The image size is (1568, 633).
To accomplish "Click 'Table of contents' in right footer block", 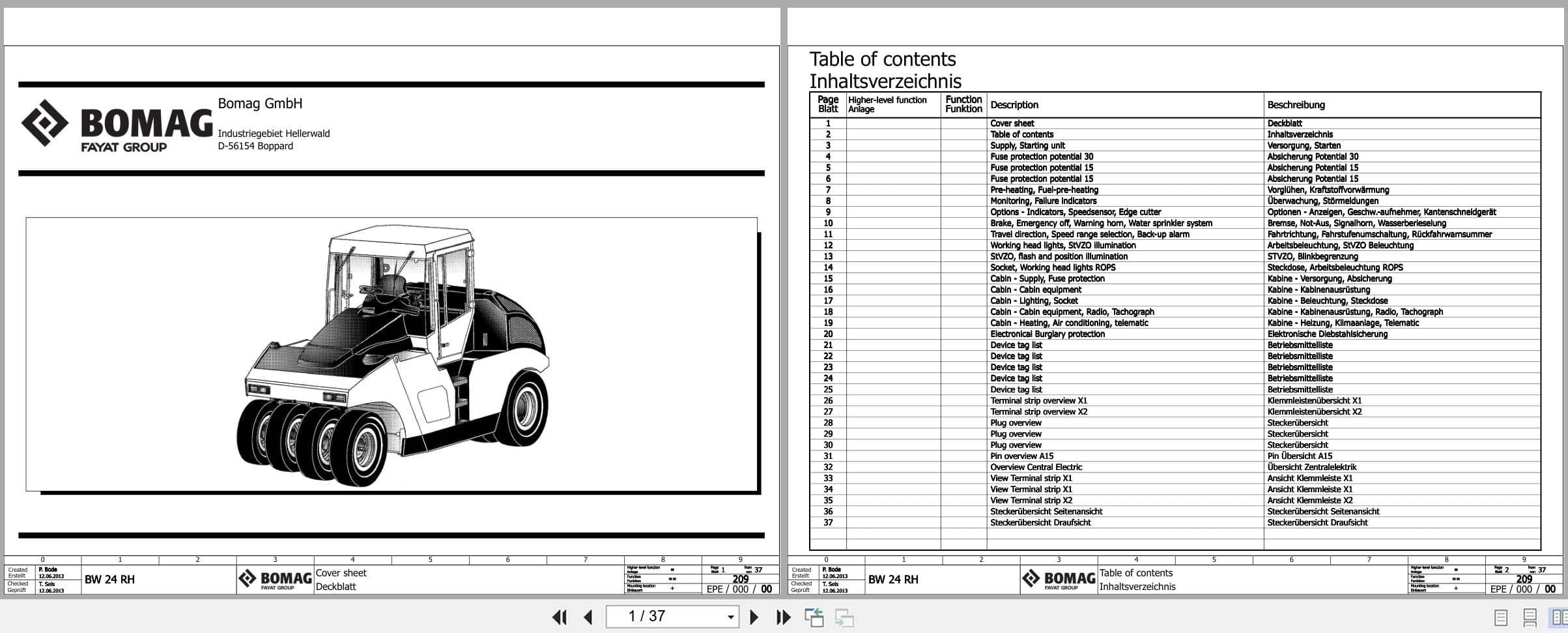I will pos(1135,573).
